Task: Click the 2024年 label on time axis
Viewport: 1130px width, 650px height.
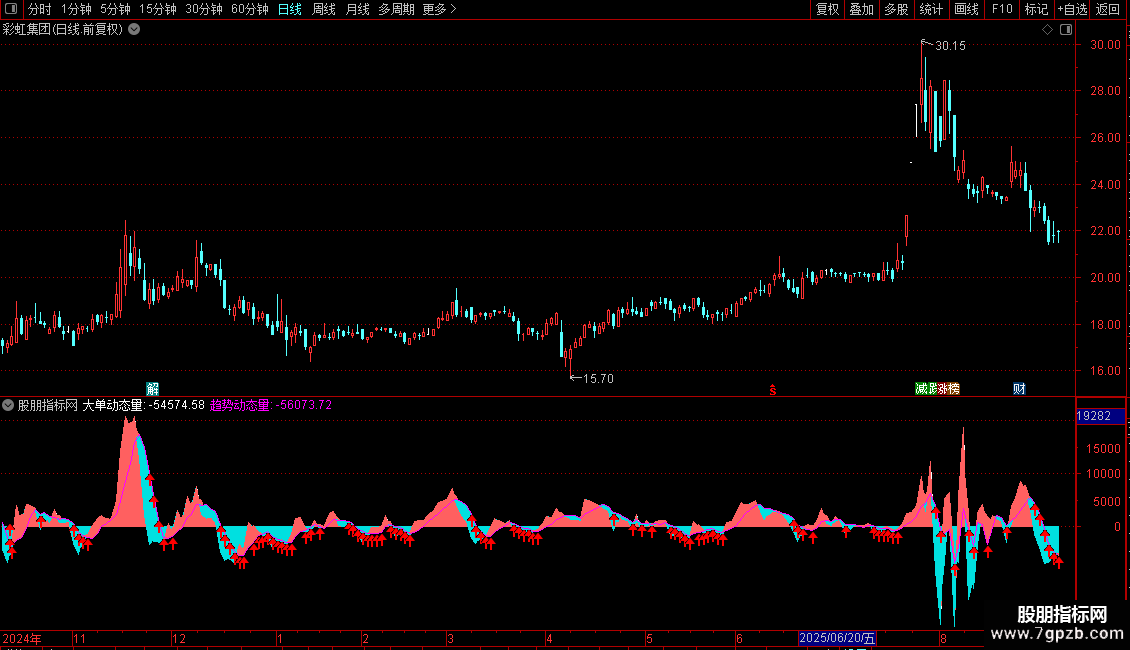Action: (x=22, y=638)
